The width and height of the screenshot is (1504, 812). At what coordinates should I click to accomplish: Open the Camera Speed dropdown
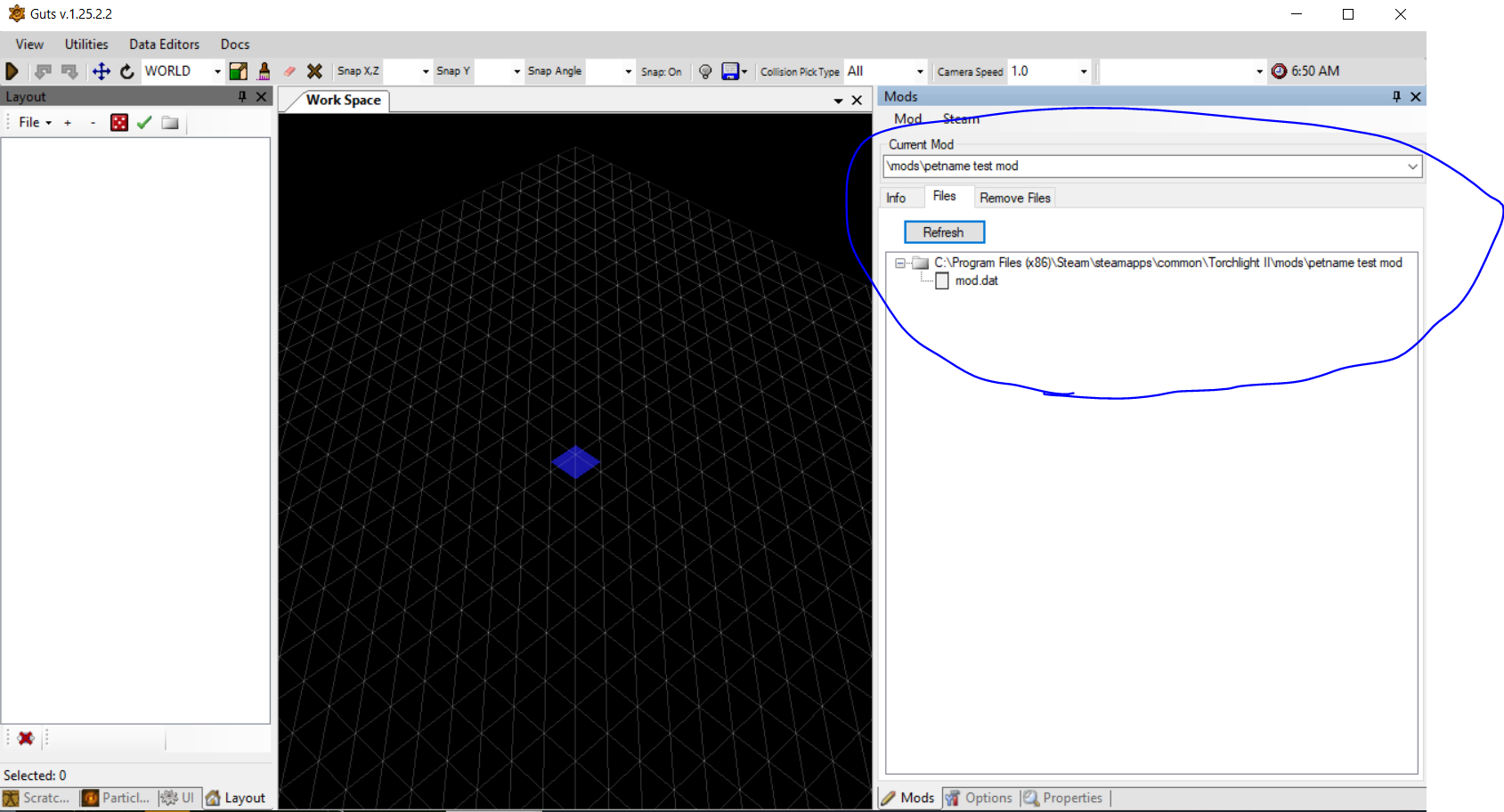[x=1084, y=71]
